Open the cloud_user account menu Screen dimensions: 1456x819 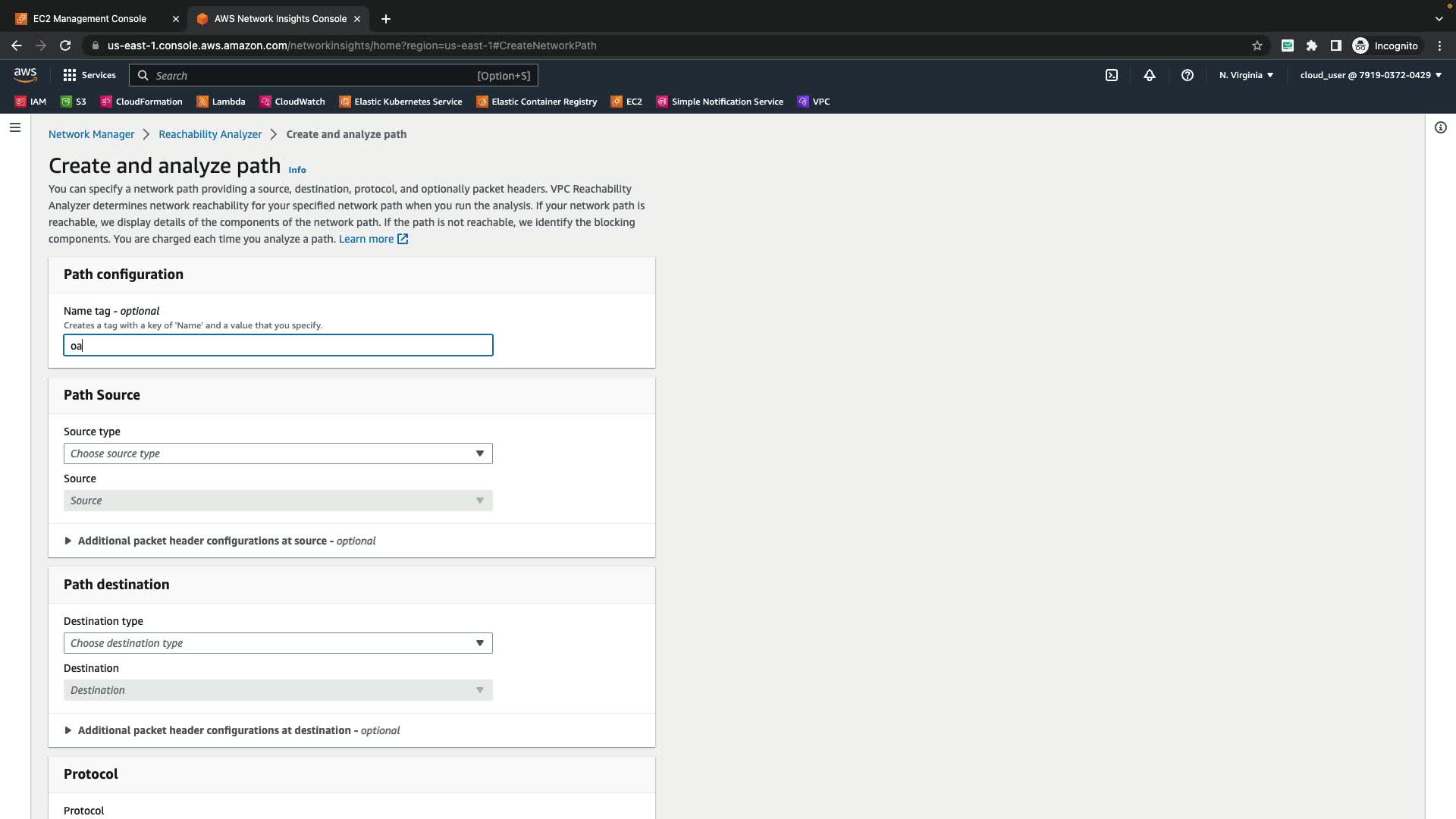point(1370,75)
